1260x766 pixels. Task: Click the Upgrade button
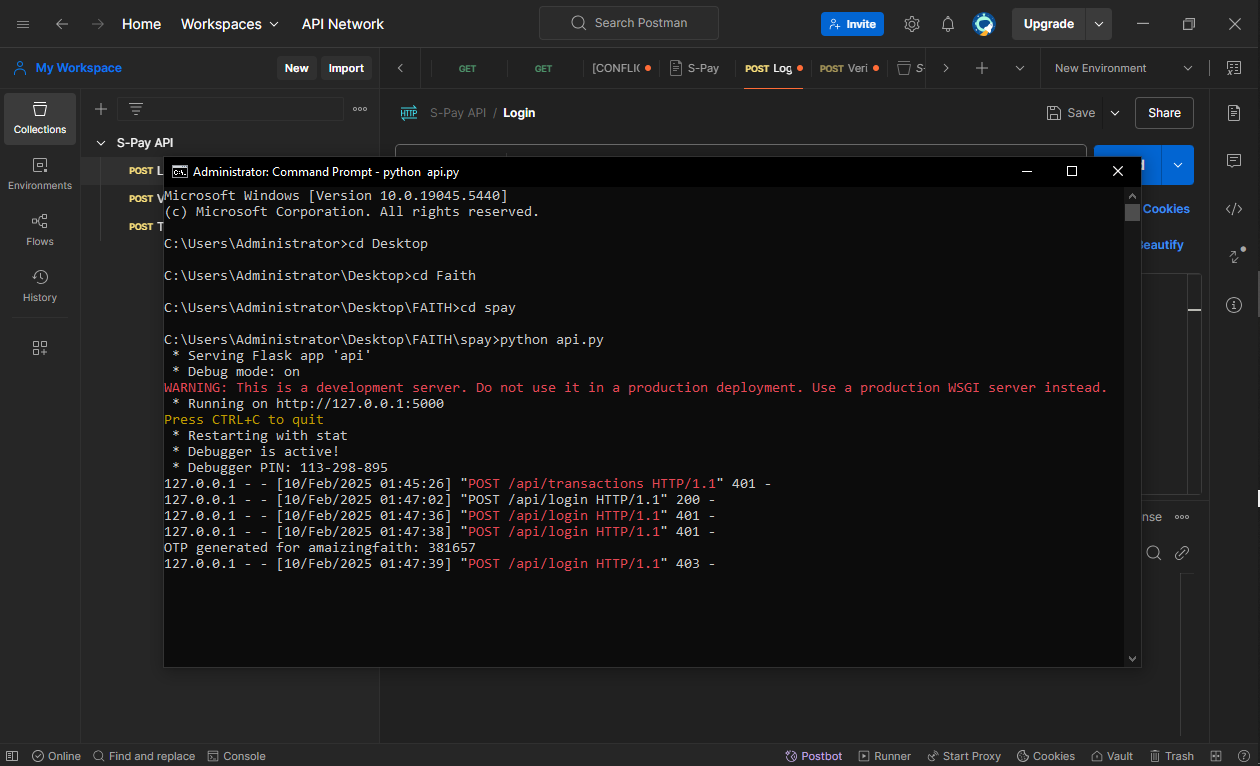tap(1049, 24)
